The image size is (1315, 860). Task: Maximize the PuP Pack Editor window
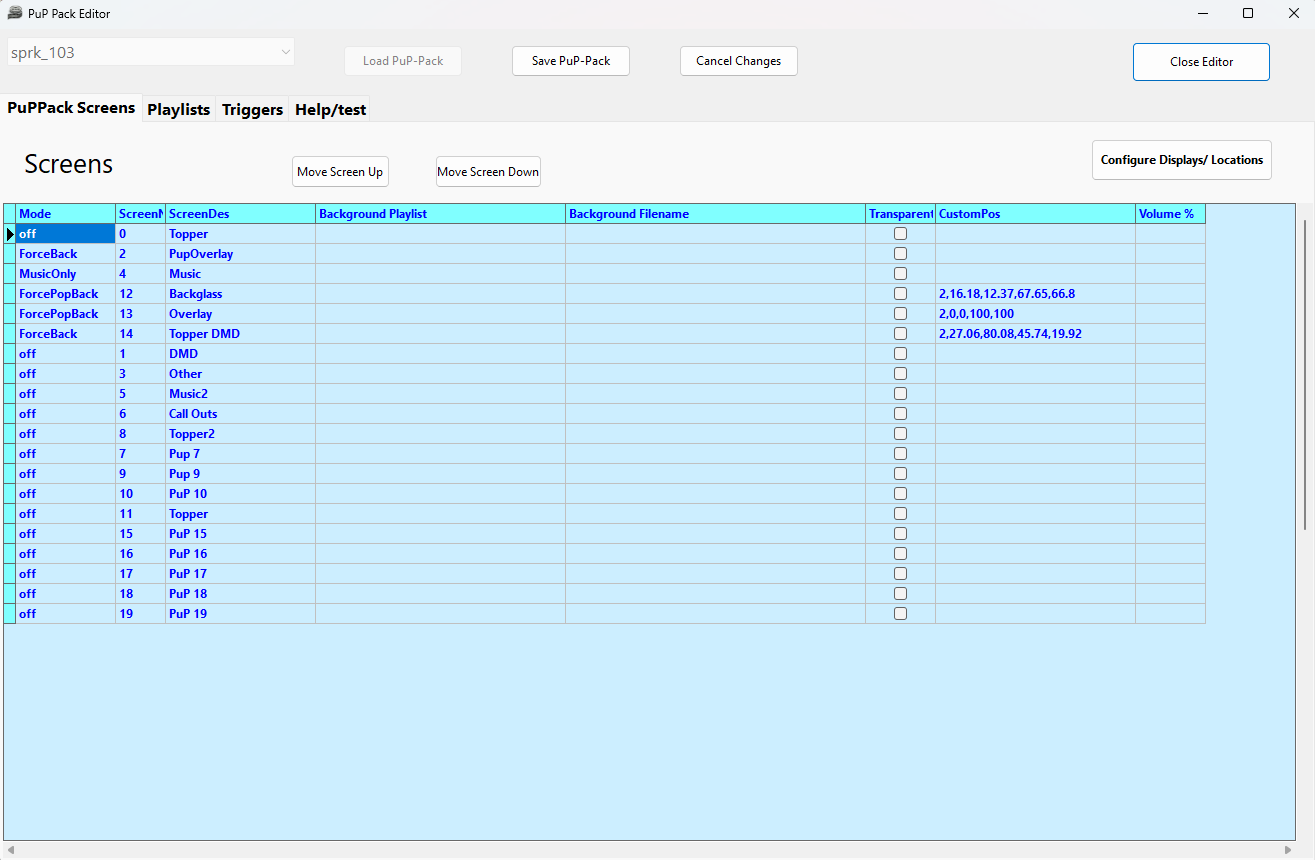click(x=1248, y=13)
